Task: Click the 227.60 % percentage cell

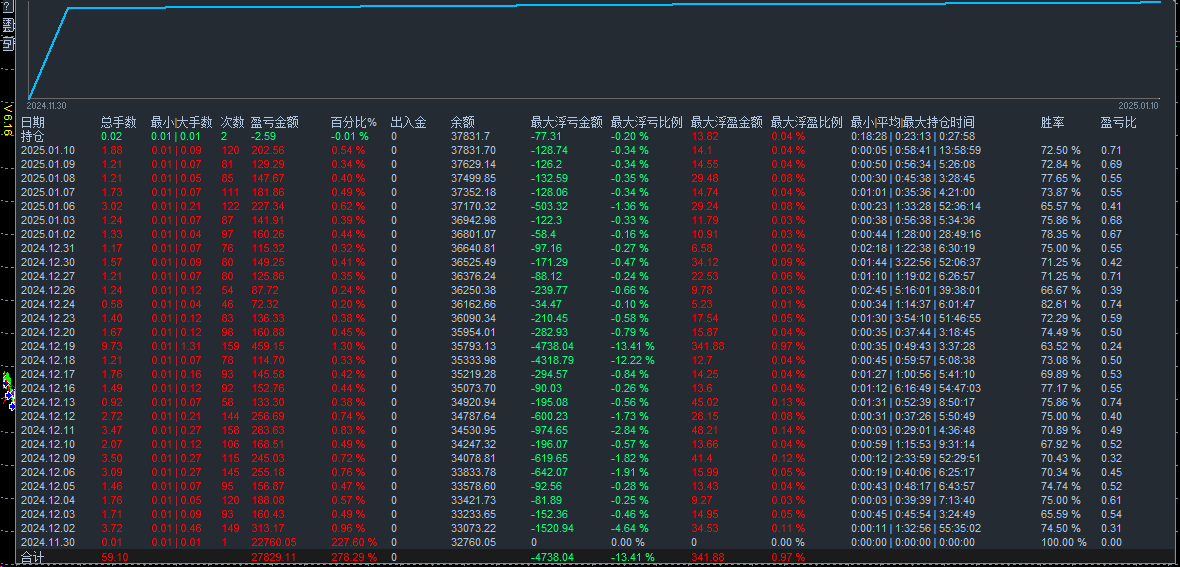Action: tap(354, 542)
